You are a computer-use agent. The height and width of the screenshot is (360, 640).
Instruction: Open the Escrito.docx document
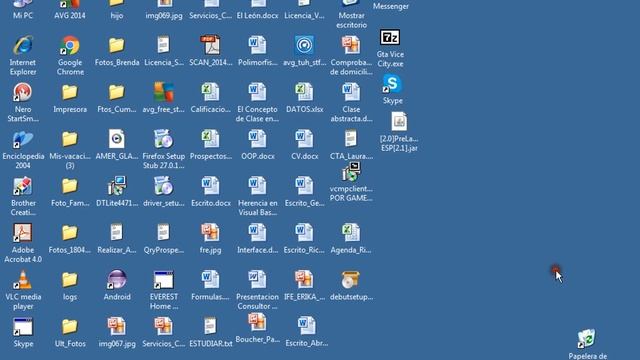click(211, 187)
